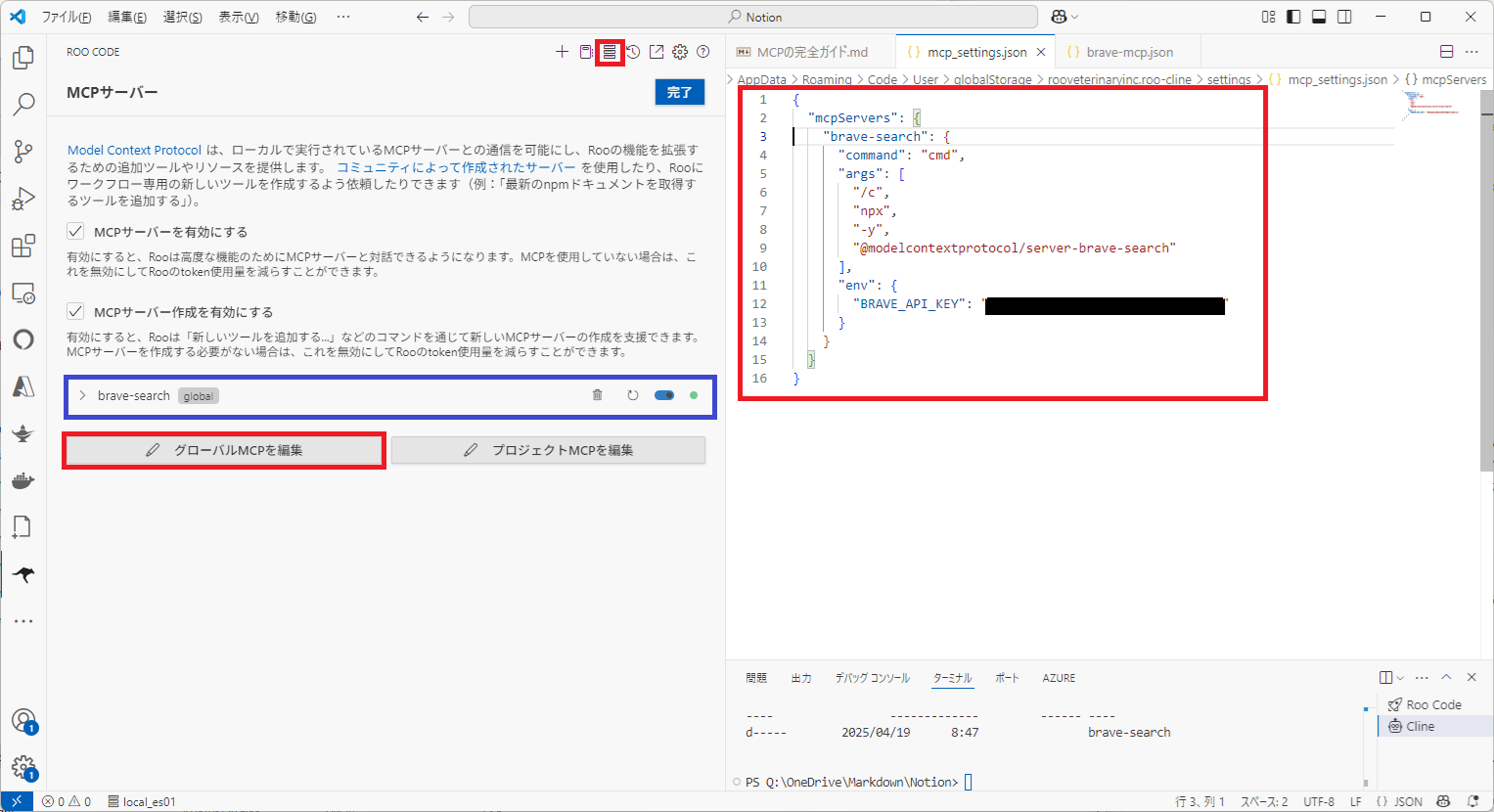This screenshot has height=812, width=1494.
Task: Expand the brave-search server row
Action: coord(83,395)
